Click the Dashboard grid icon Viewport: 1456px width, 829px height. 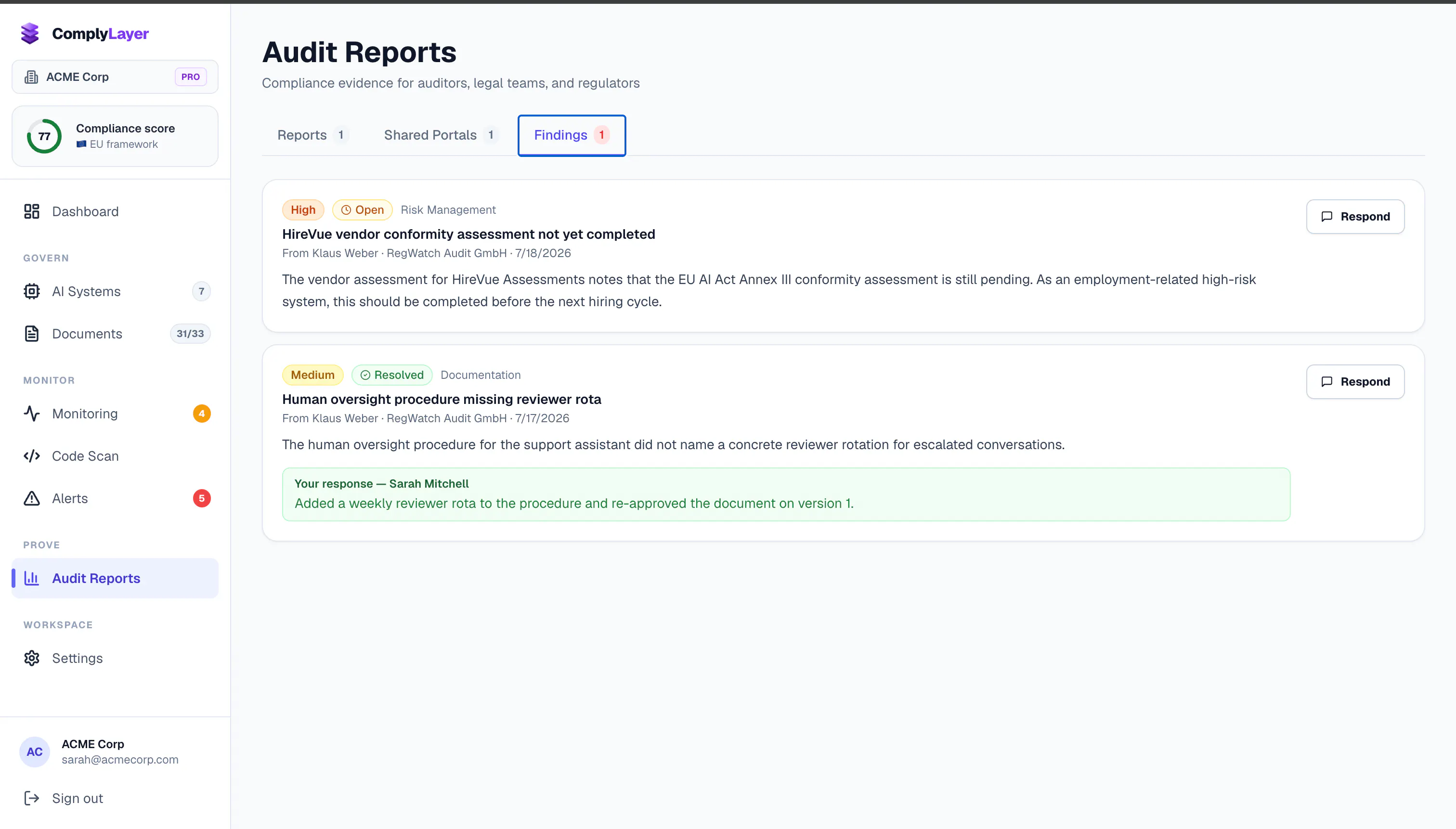coord(32,211)
